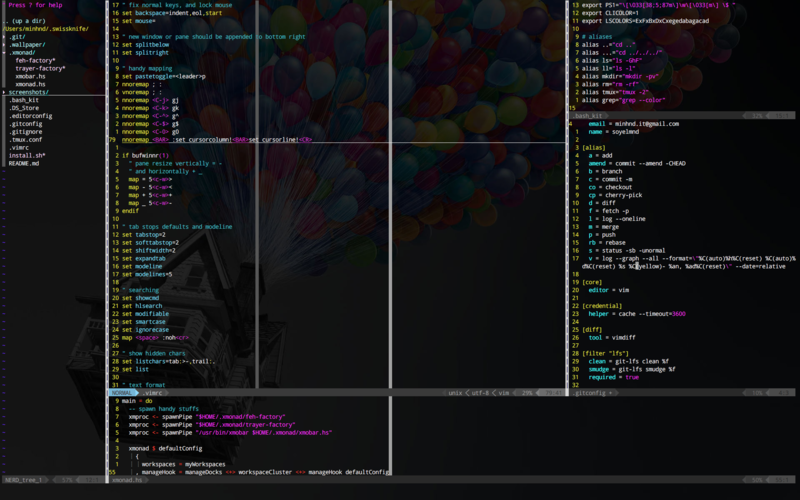
Task: Click the 'xmonad $ defaultConfig' line
Action: pos(165,448)
